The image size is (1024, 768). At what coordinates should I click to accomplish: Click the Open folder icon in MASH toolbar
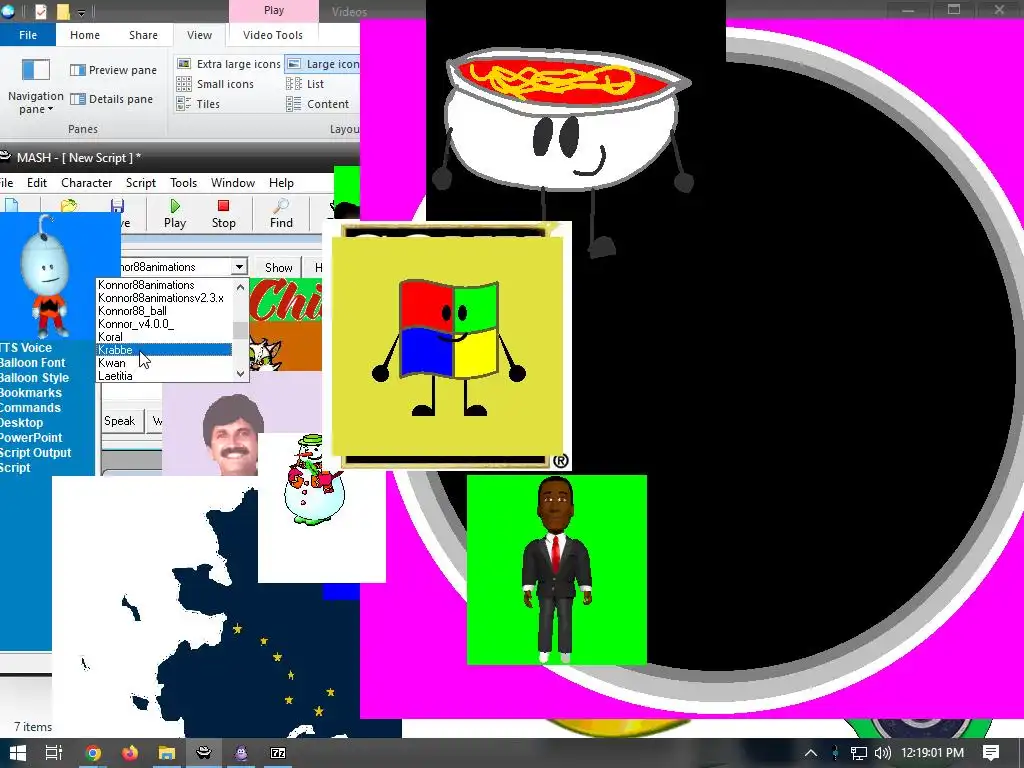(69, 206)
